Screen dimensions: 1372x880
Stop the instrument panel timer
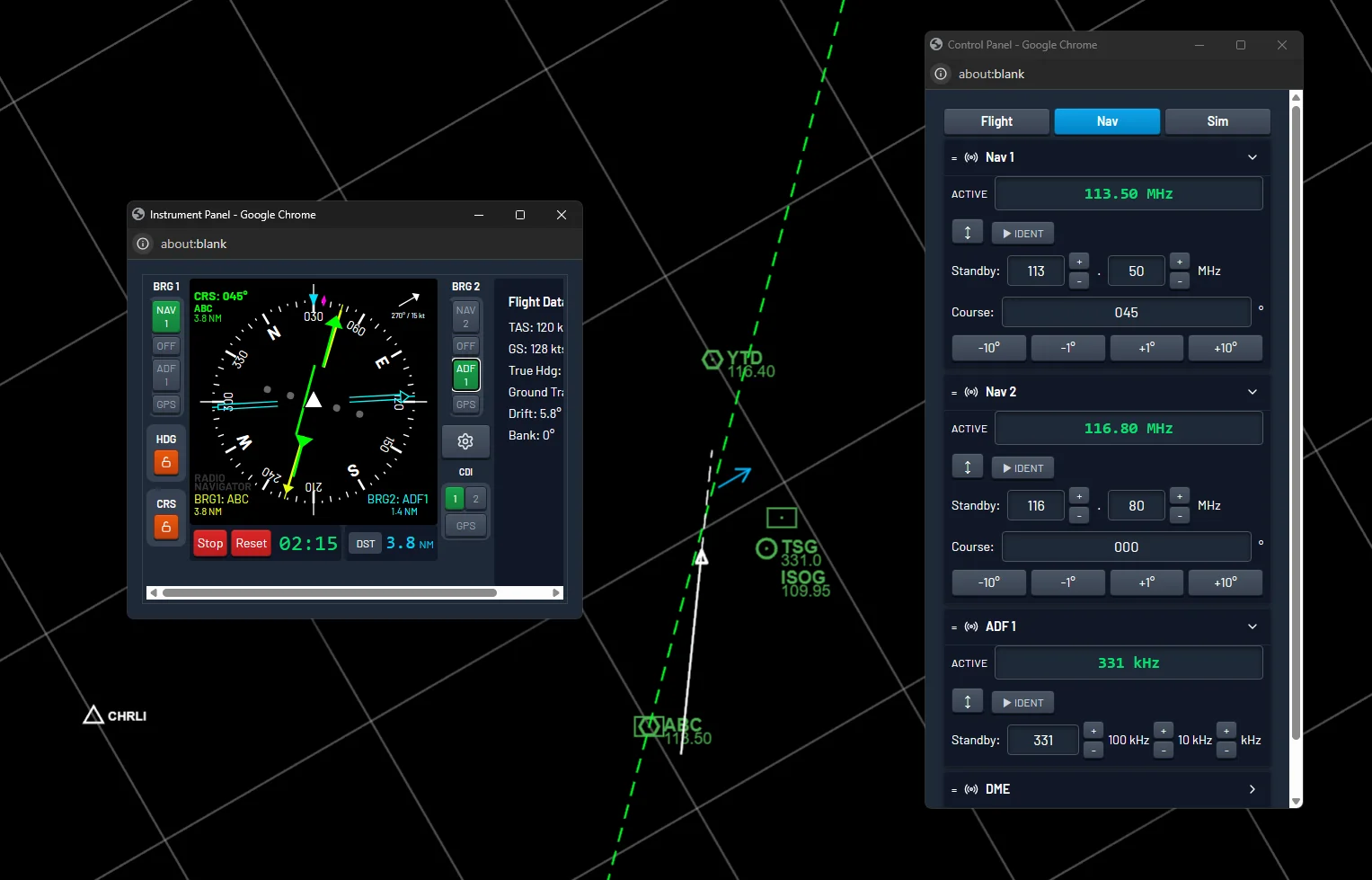point(210,543)
